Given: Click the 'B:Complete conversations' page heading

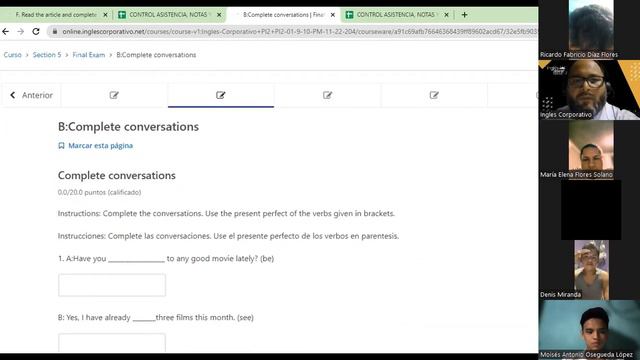Looking at the screenshot, I should pyautogui.click(x=128, y=127).
